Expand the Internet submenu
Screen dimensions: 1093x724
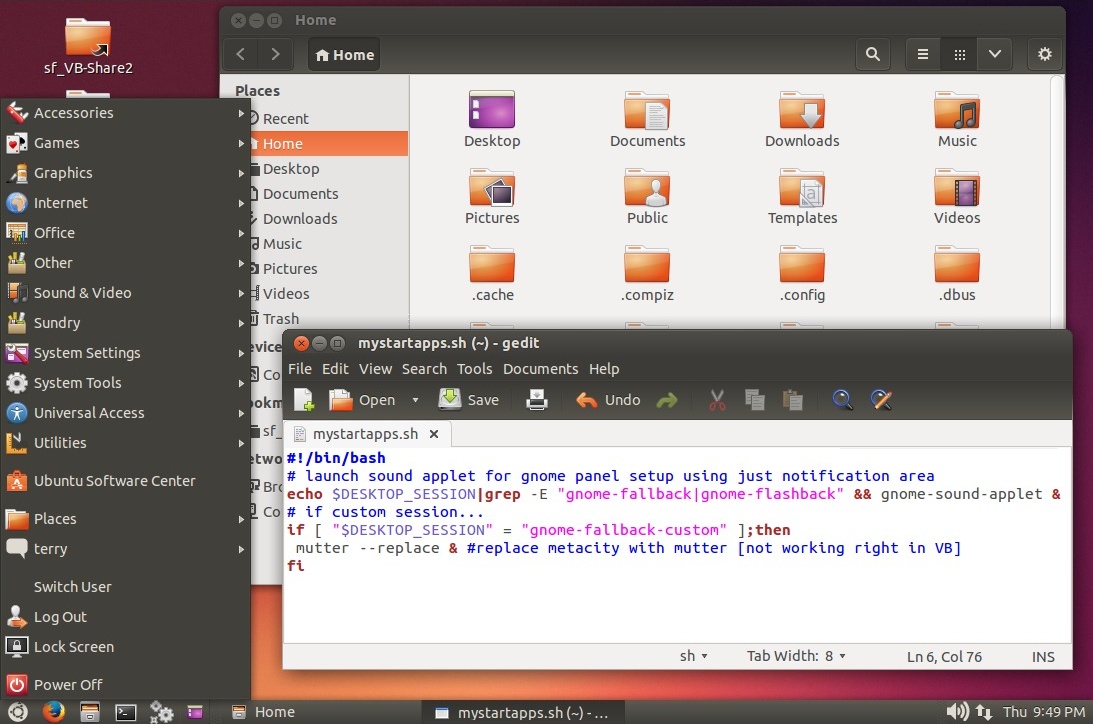point(125,203)
